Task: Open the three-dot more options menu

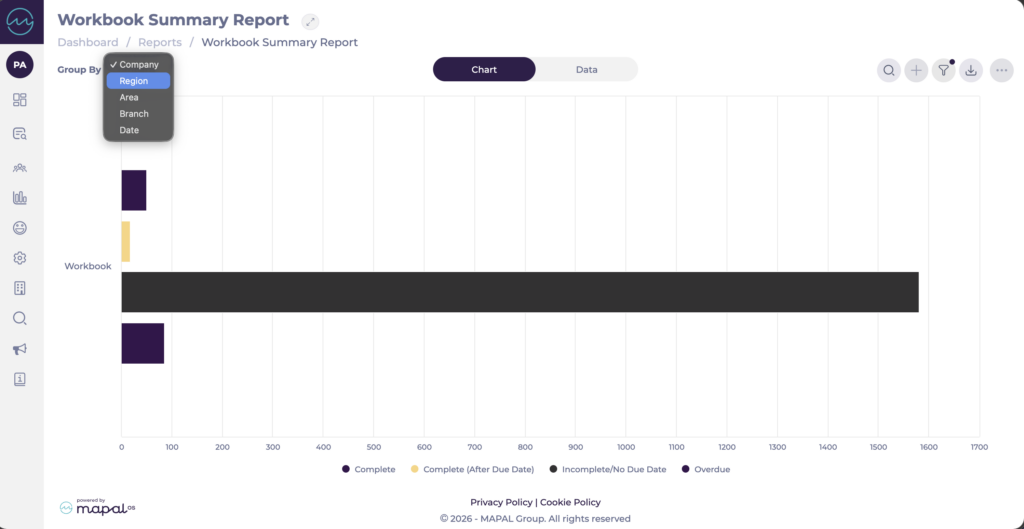Action: tap(1001, 70)
